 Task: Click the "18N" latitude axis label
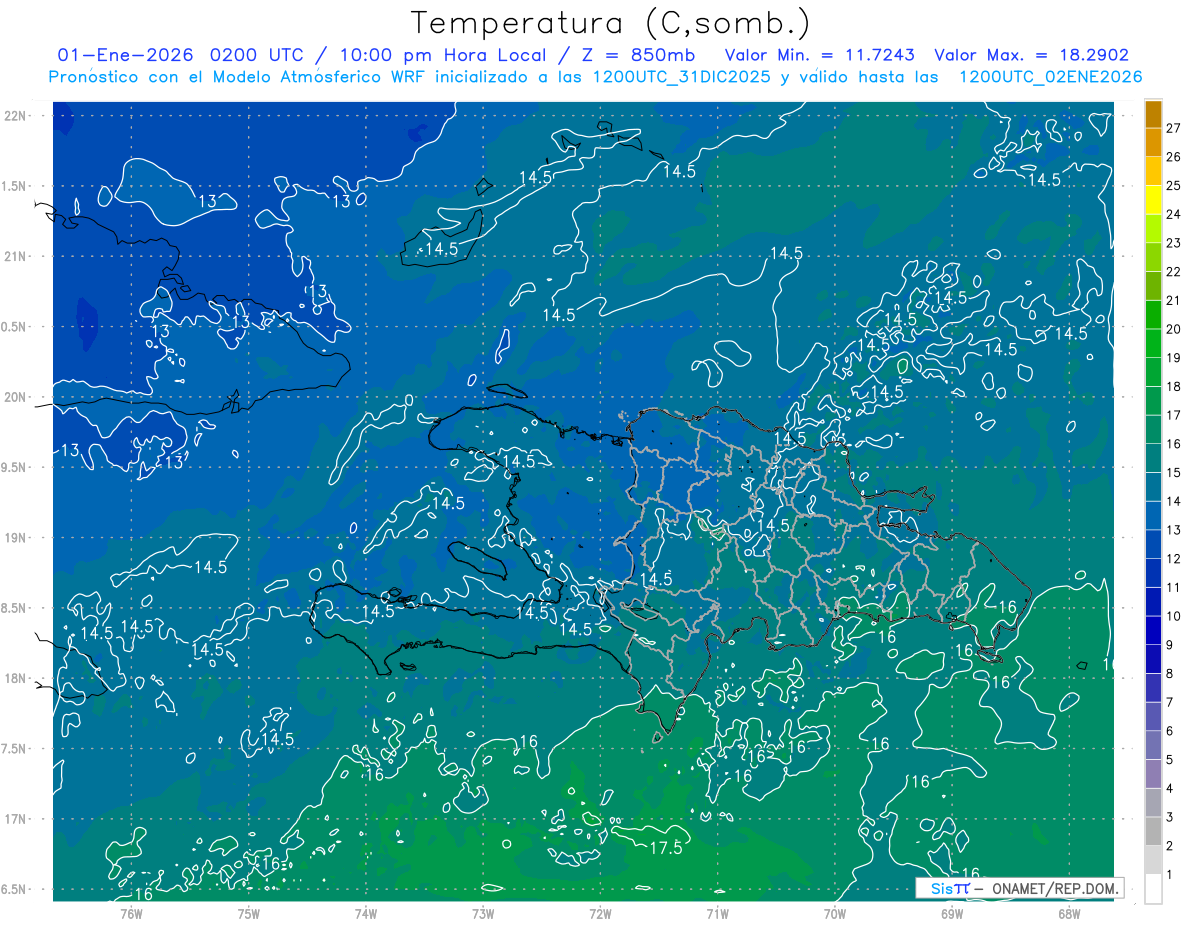click(17, 678)
